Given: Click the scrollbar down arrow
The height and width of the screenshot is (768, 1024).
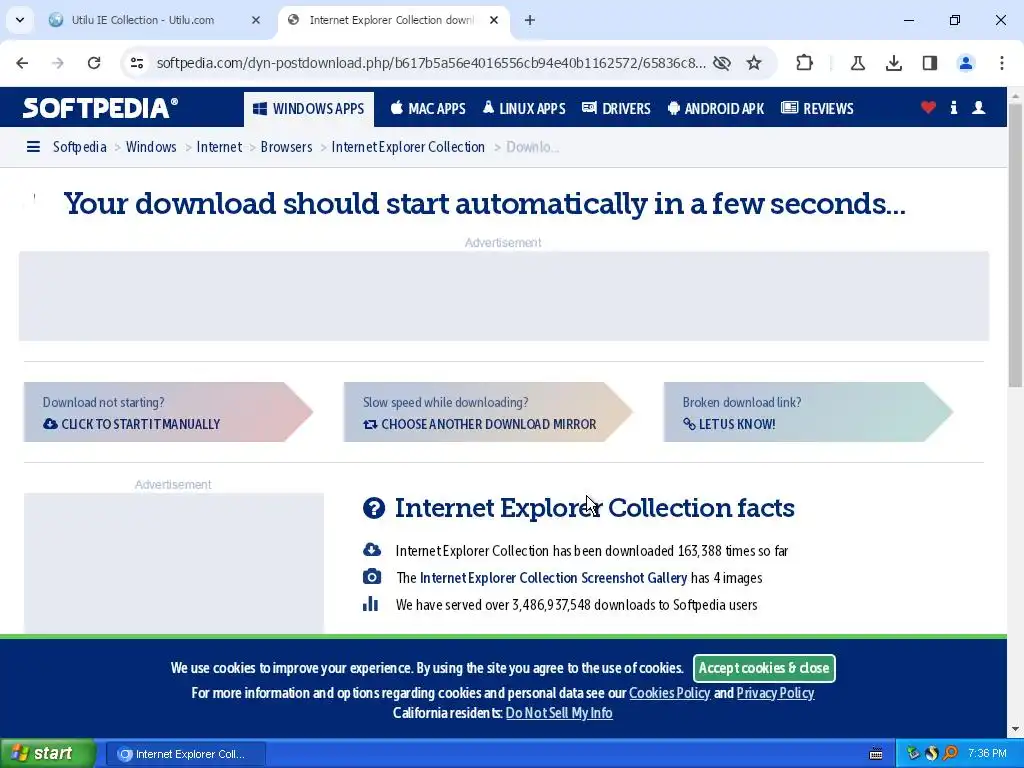Looking at the screenshot, I should (1016, 729).
